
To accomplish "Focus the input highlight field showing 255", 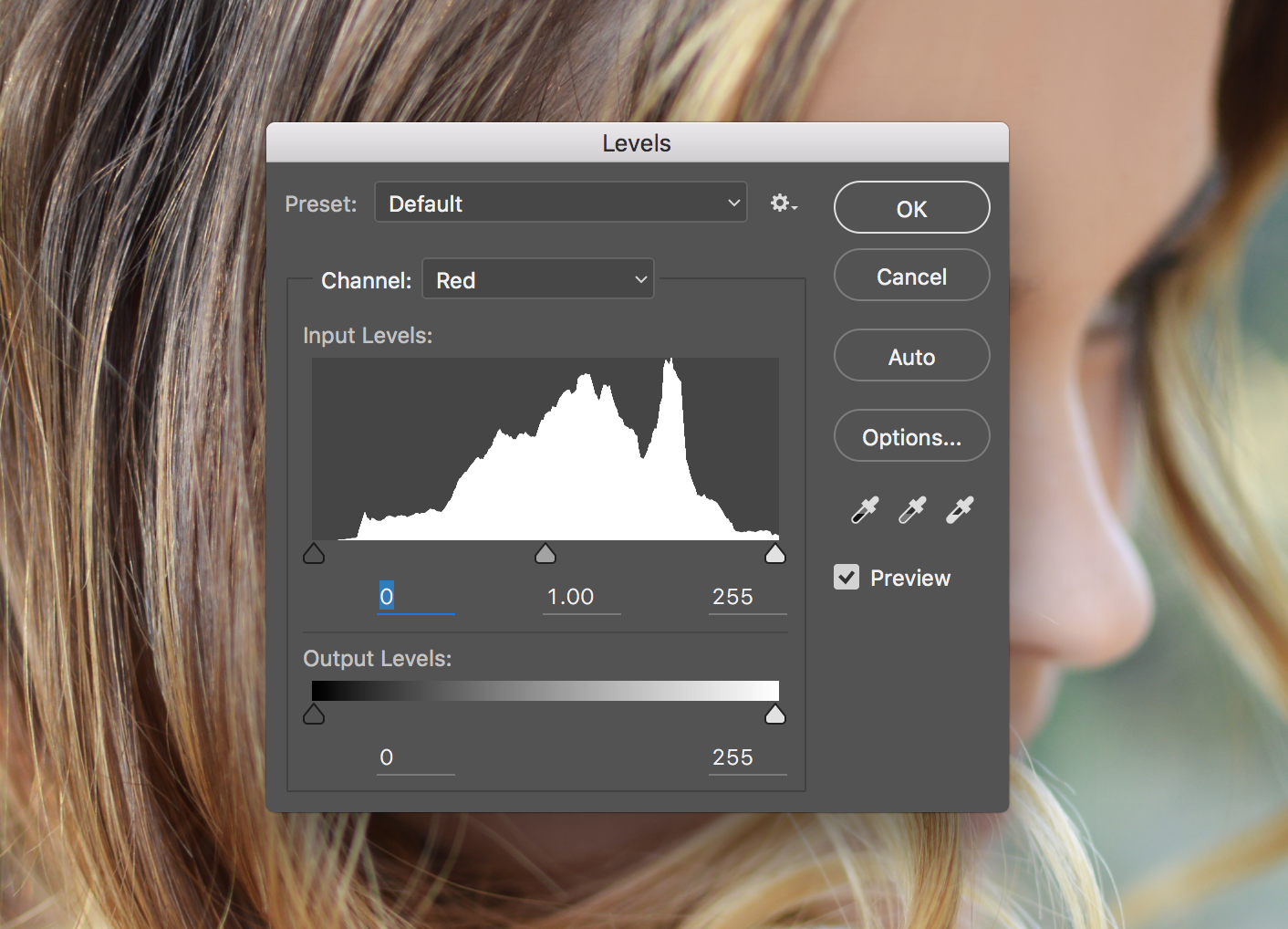I will [x=748, y=597].
